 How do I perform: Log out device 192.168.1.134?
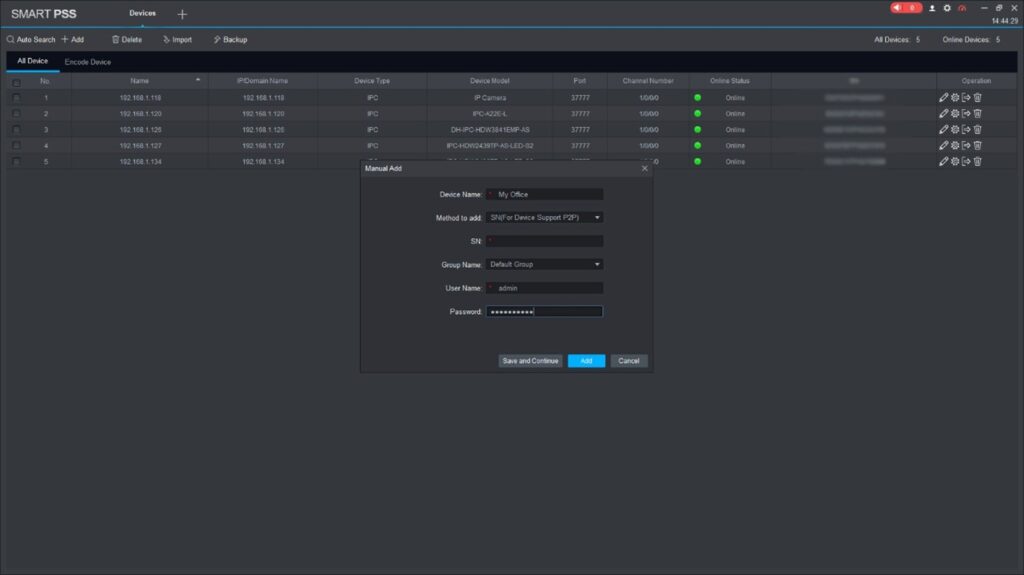coord(966,161)
